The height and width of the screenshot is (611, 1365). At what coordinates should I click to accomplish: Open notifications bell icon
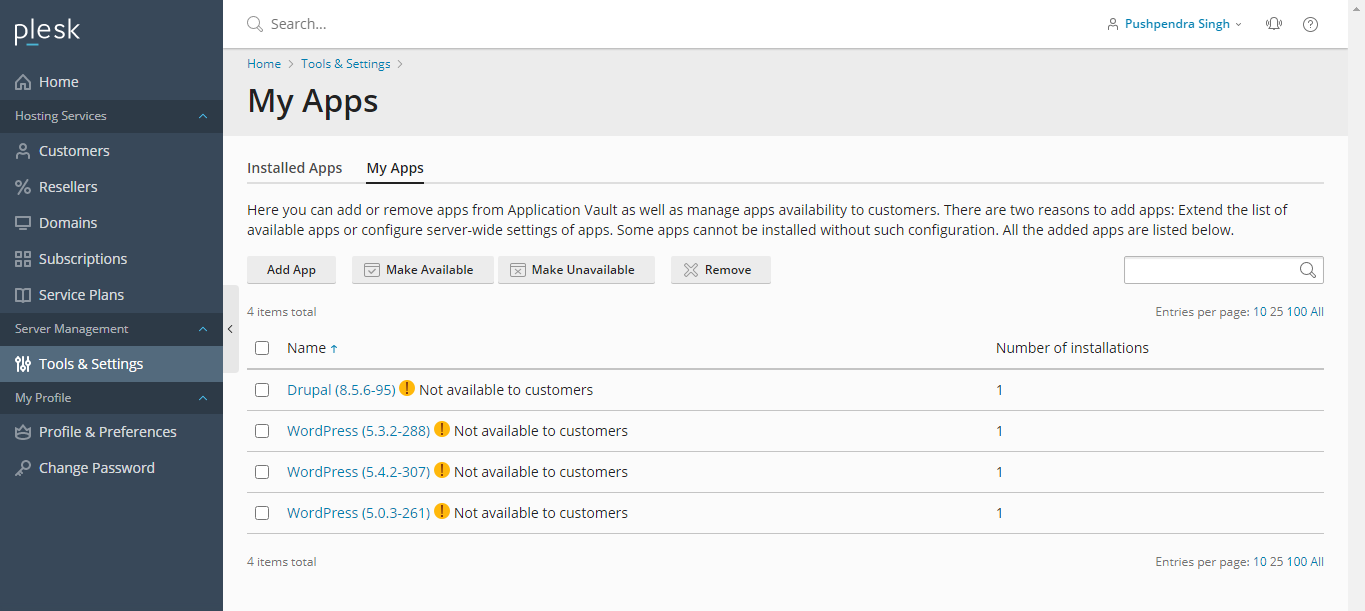[x=1274, y=24]
